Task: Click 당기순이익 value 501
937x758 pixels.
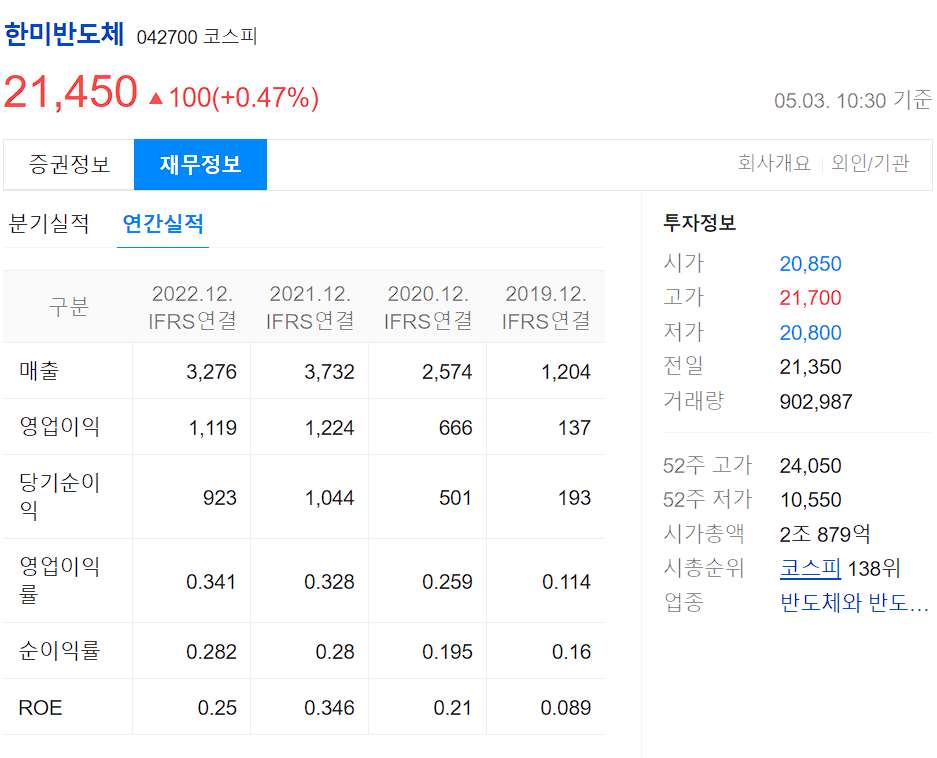Action: (x=455, y=497)
